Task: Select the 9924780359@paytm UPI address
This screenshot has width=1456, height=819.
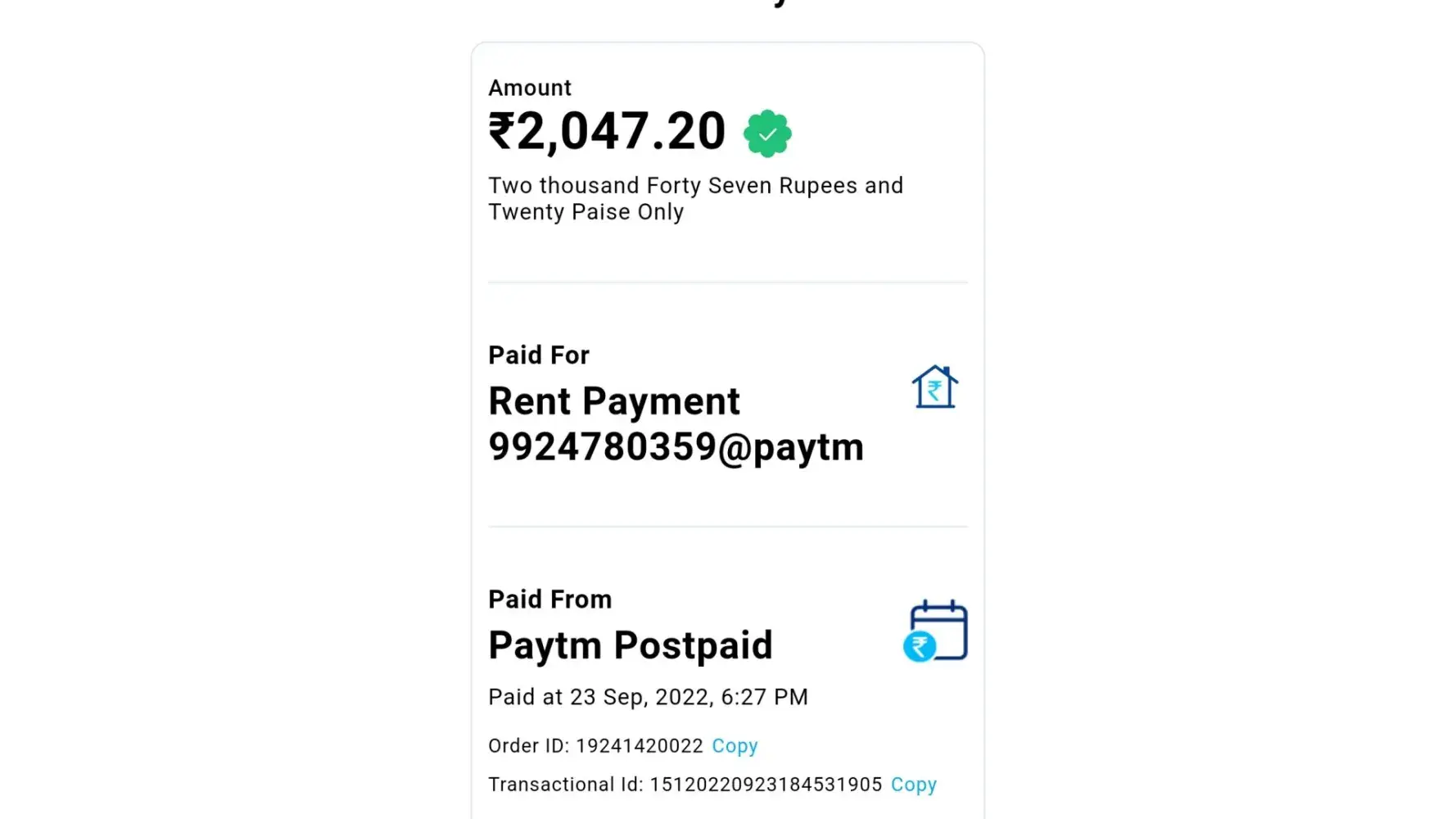Action: coord(676,447)
